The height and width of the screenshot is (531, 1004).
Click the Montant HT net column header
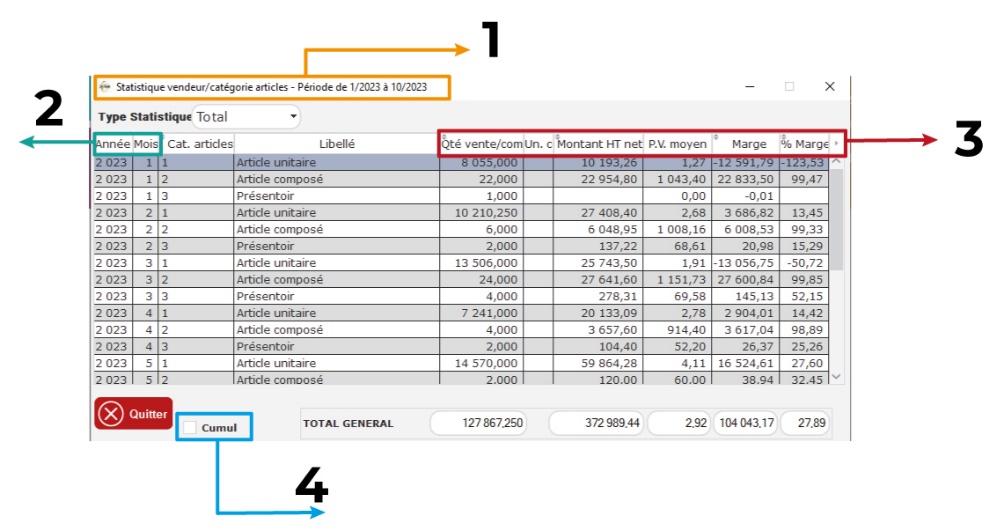[x=599, y=144]
